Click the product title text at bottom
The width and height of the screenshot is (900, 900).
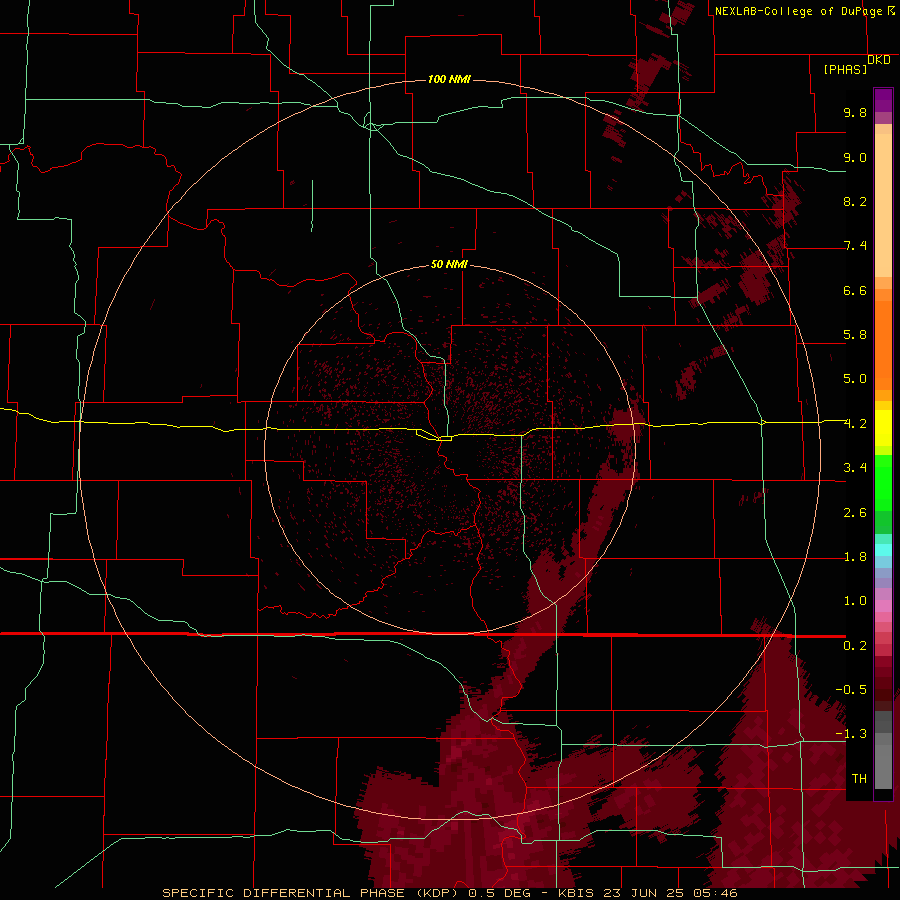click(449, 893)
